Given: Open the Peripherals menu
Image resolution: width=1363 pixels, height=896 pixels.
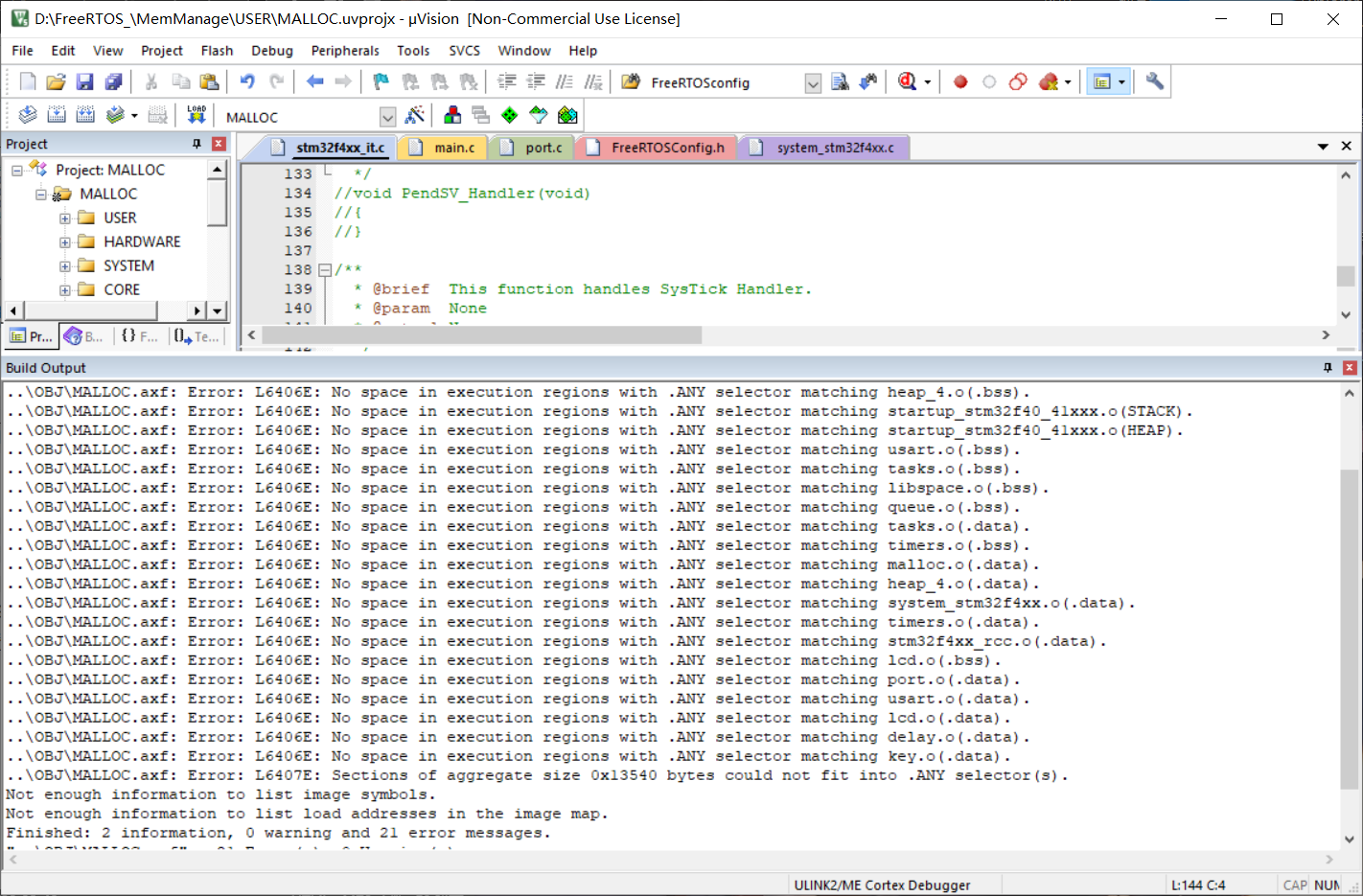Looking at the screenshot, I should [344, 51].
